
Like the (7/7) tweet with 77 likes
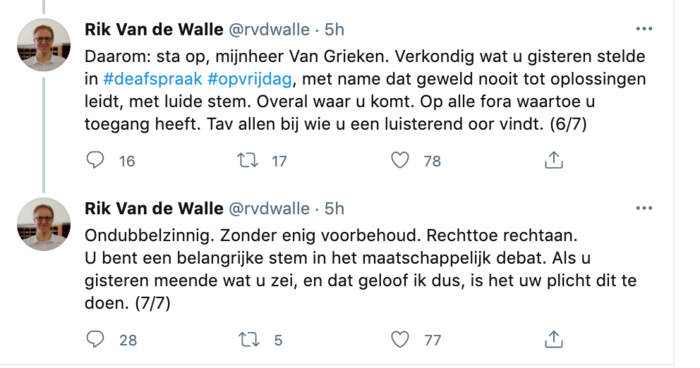coord(400,339)
